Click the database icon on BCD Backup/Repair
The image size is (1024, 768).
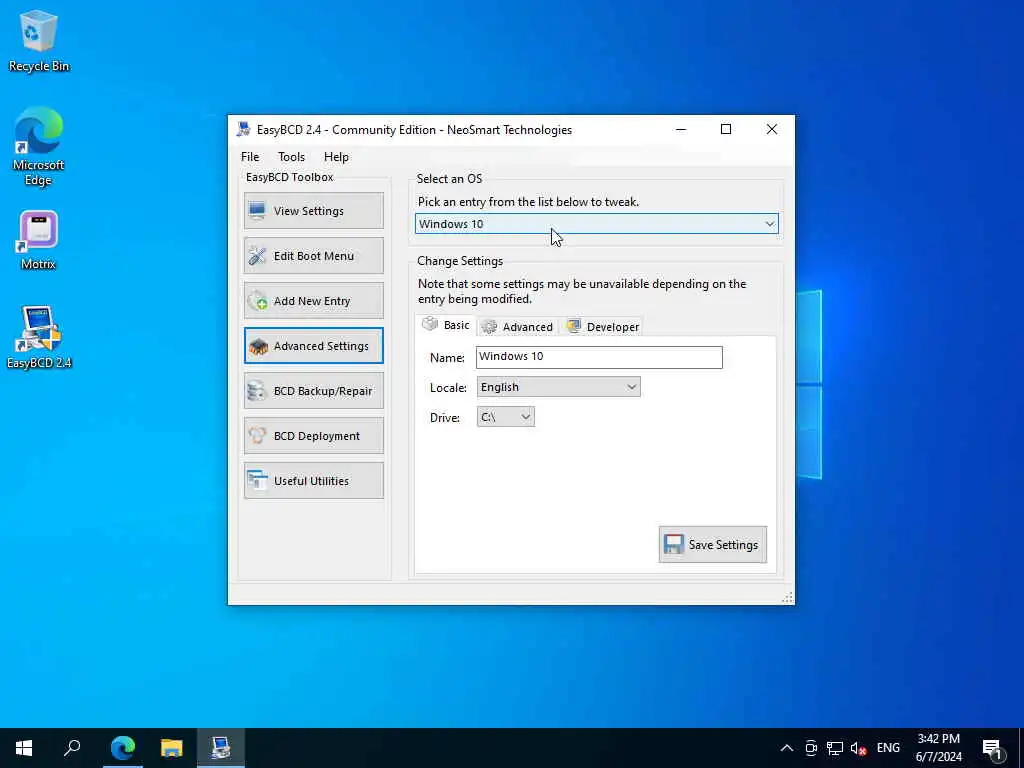point(257,391)
